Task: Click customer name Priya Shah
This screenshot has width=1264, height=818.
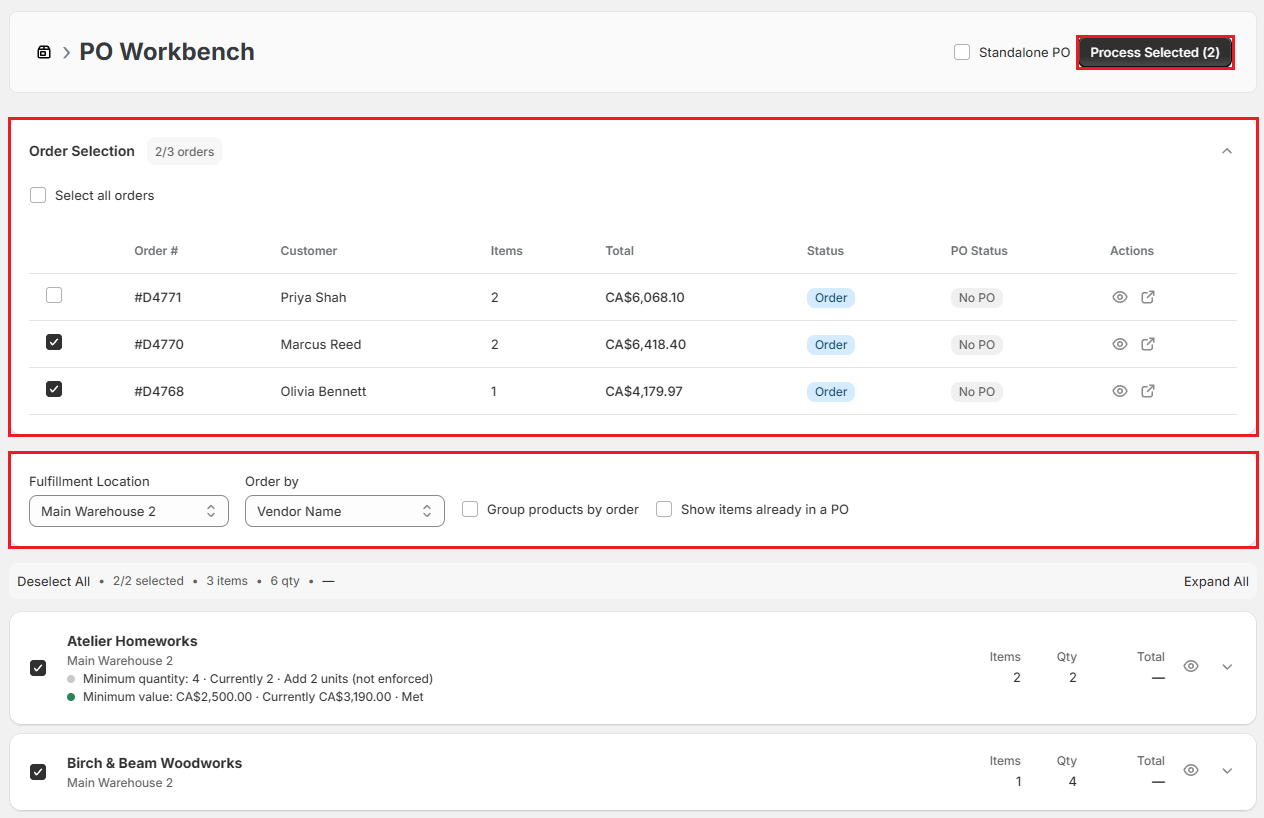Action: click(x=314, y=297)
